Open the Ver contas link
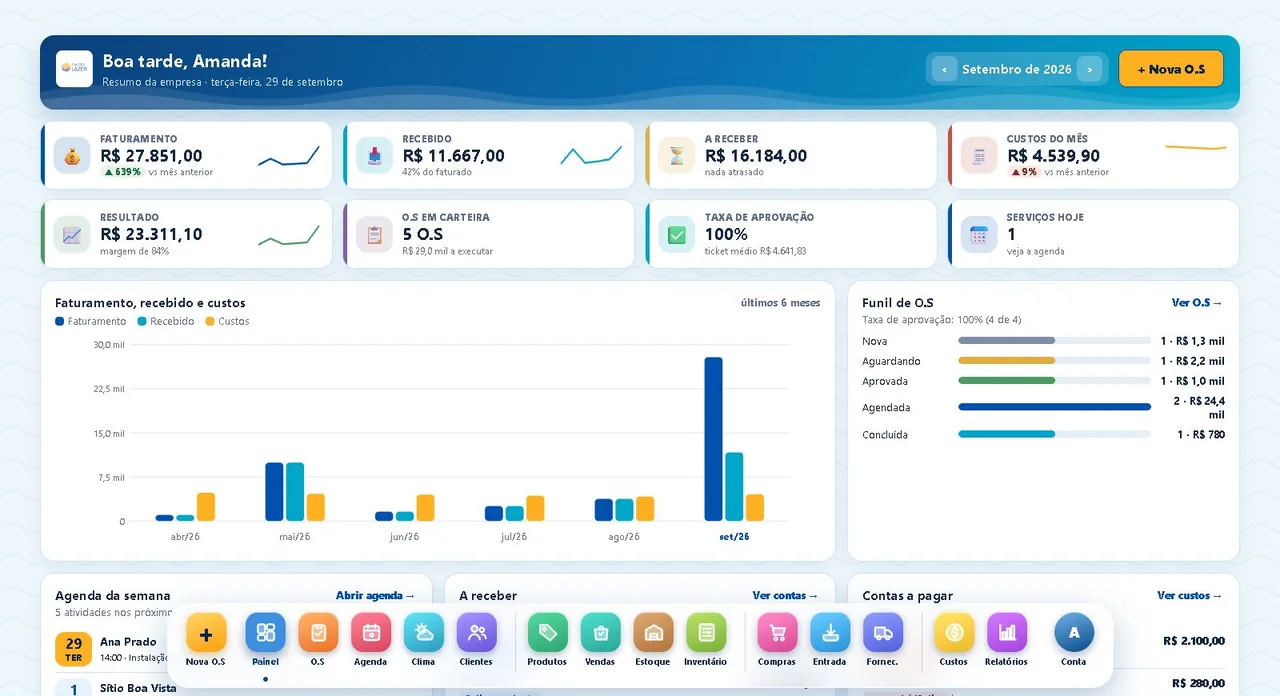1280x696 pixels. pyautogui.click(x=785, y=596)
